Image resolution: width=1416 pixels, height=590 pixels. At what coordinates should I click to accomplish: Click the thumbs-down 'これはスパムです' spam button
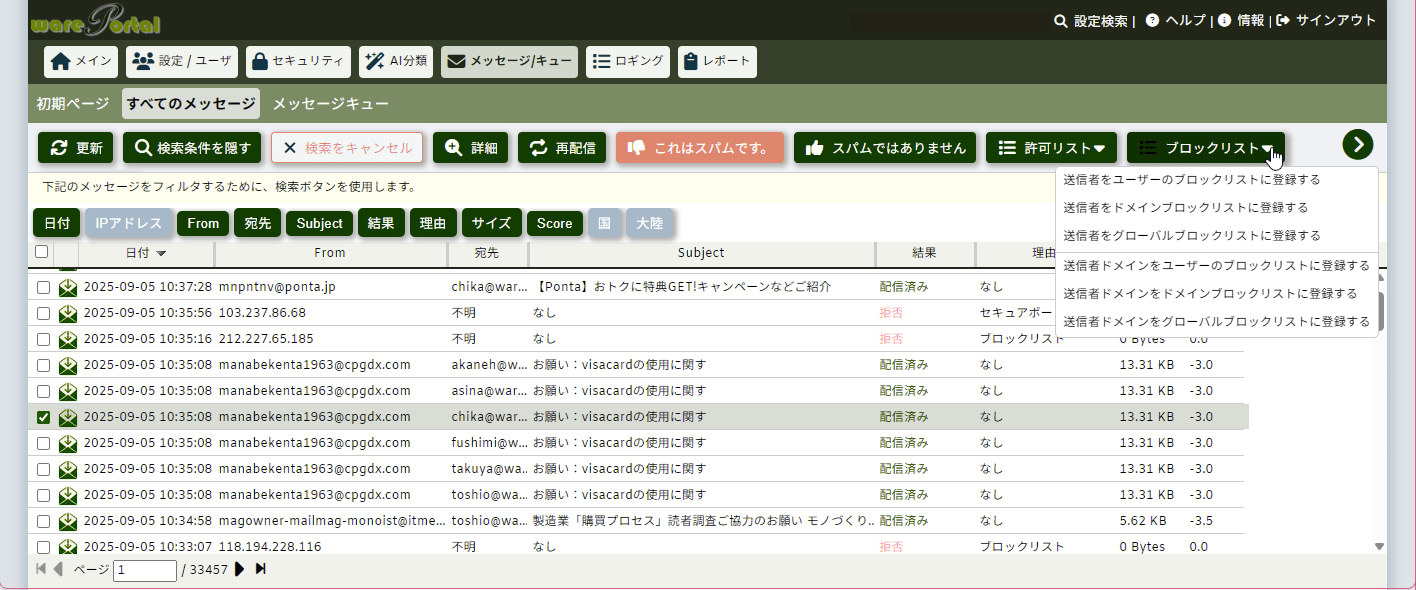pyautogui.click(x=699, y=148)
